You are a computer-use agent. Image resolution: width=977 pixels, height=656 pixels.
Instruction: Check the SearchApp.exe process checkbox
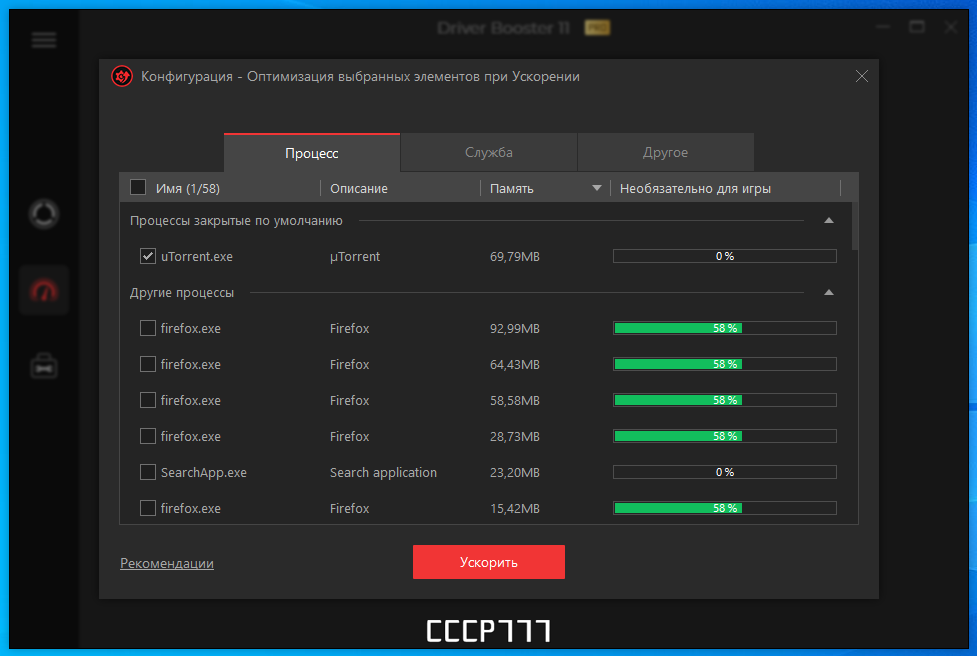148,472
